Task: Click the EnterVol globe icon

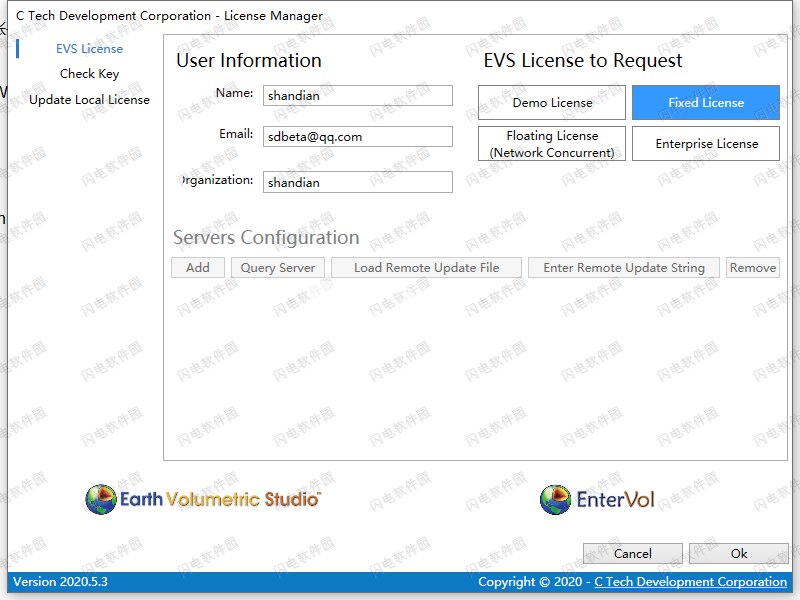Action: click(555, 499)
